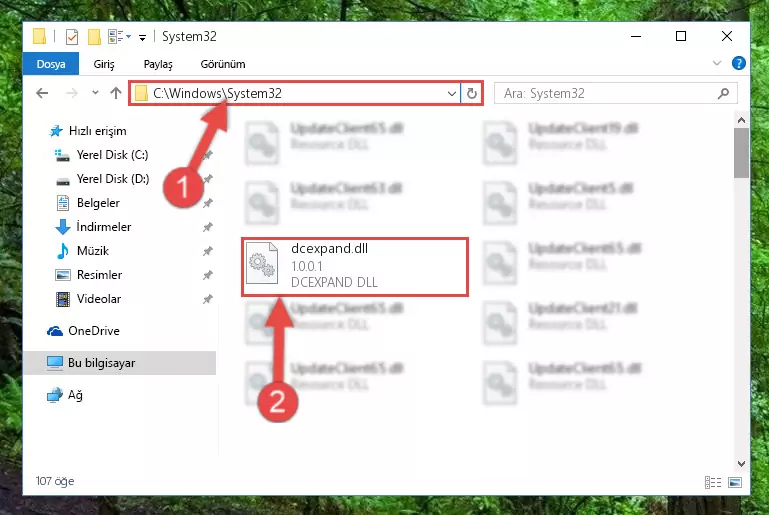Minimize the System32 window
This screenshot has width=769, height=515.
(x=636, y=36)
